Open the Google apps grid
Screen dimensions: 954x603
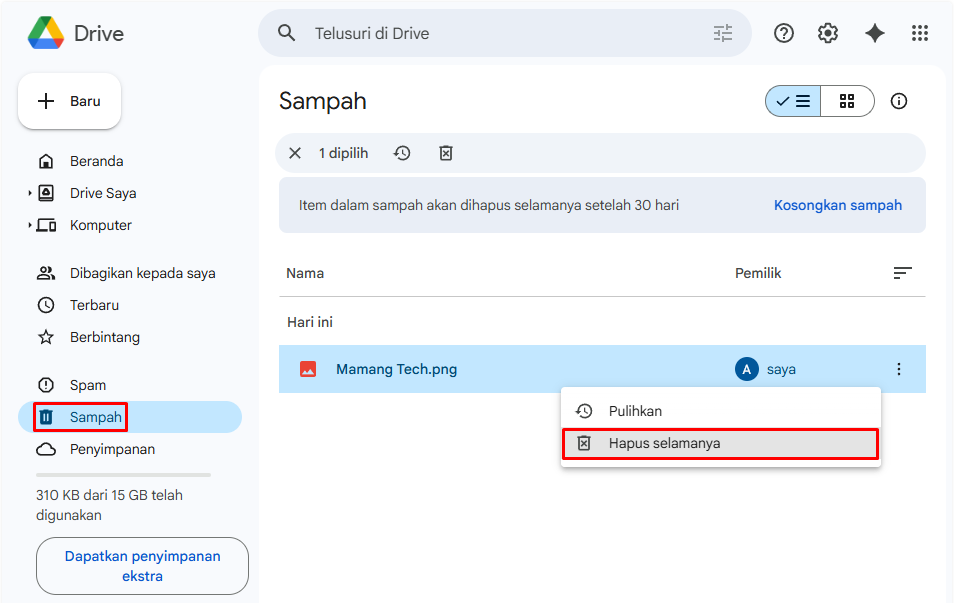(919, 33)
